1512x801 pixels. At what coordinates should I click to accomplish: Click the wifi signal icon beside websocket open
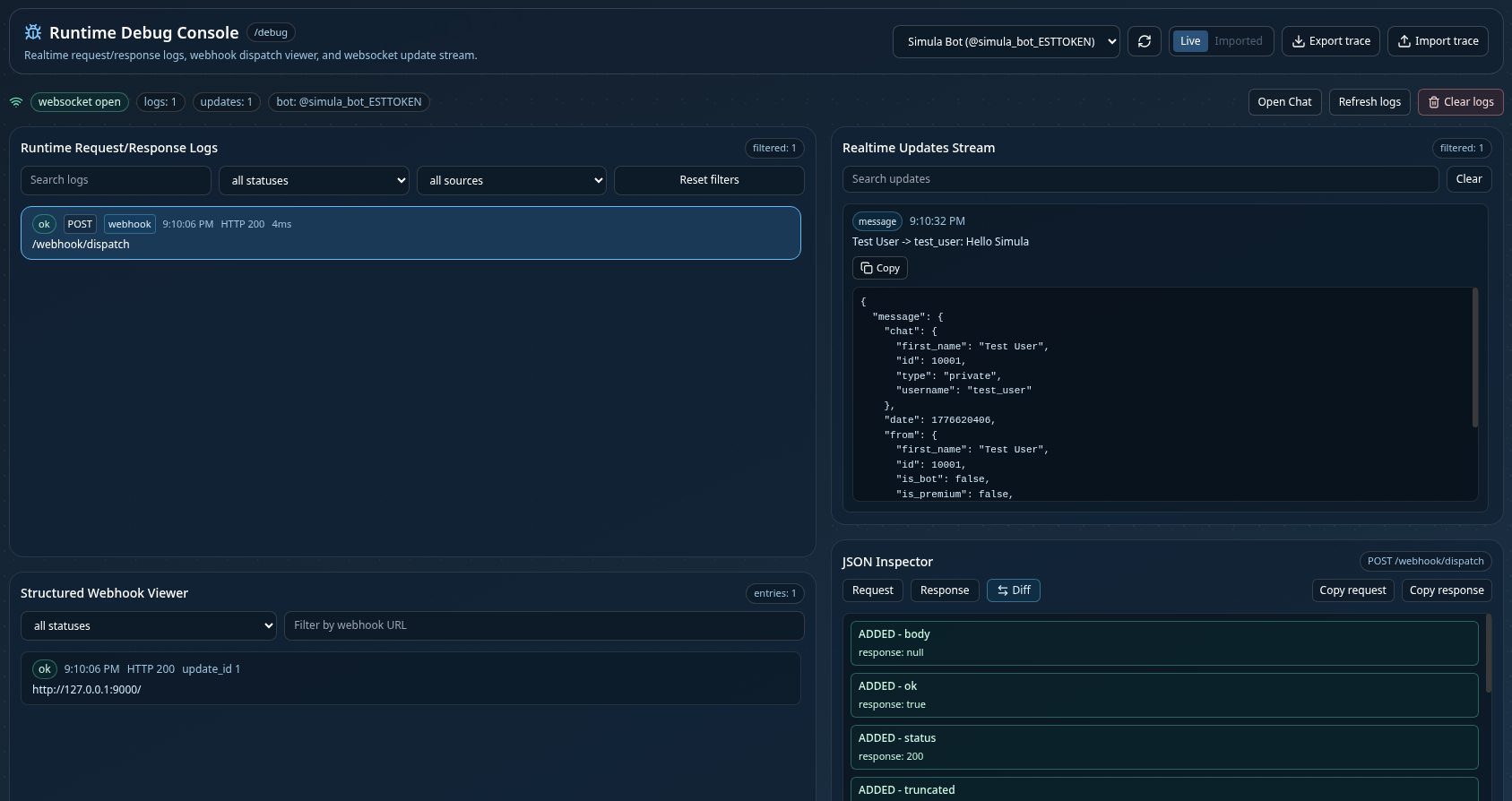[16, 102]
